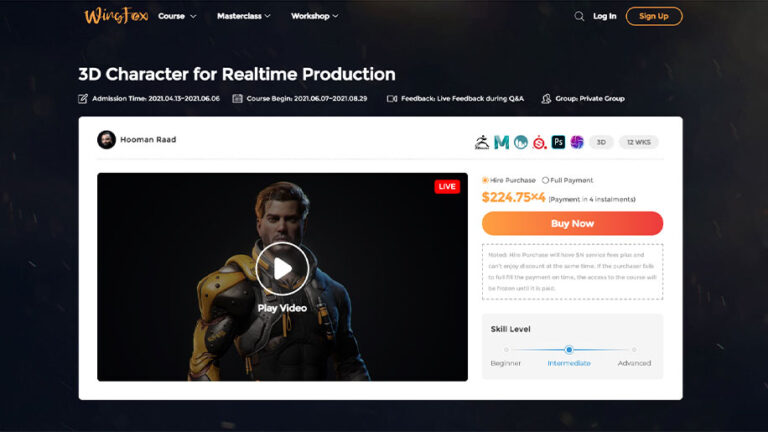
Task: Click the purple Marvelous Designer icon
Action: point(577,142)
